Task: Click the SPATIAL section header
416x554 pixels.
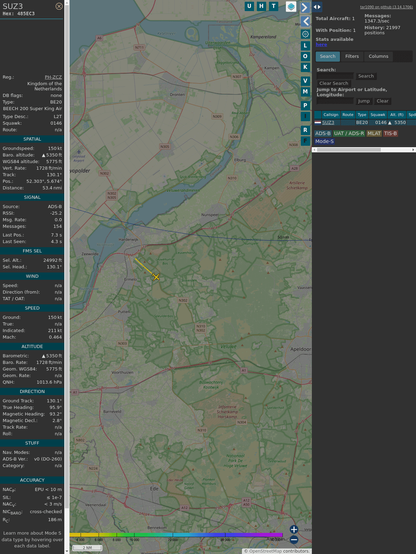Action: point(32,139)
